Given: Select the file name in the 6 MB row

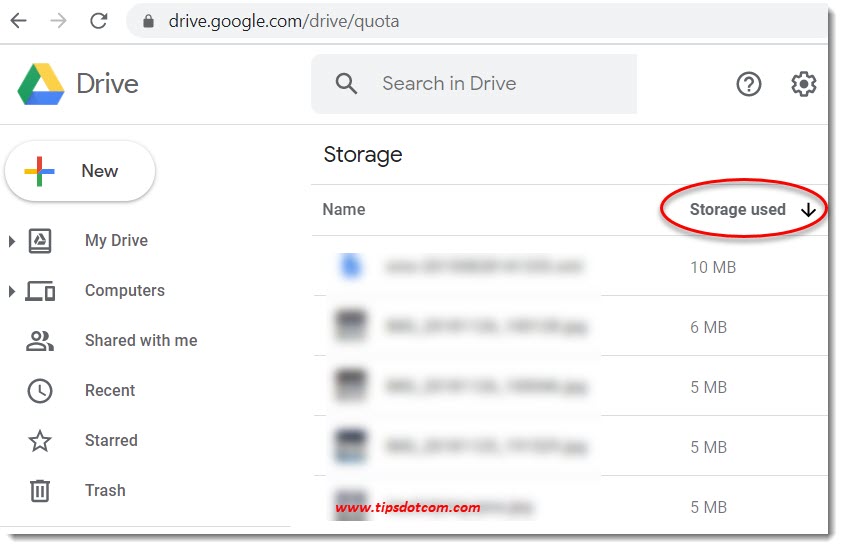Looking at the screenshot, I should [x=485, y=326].
